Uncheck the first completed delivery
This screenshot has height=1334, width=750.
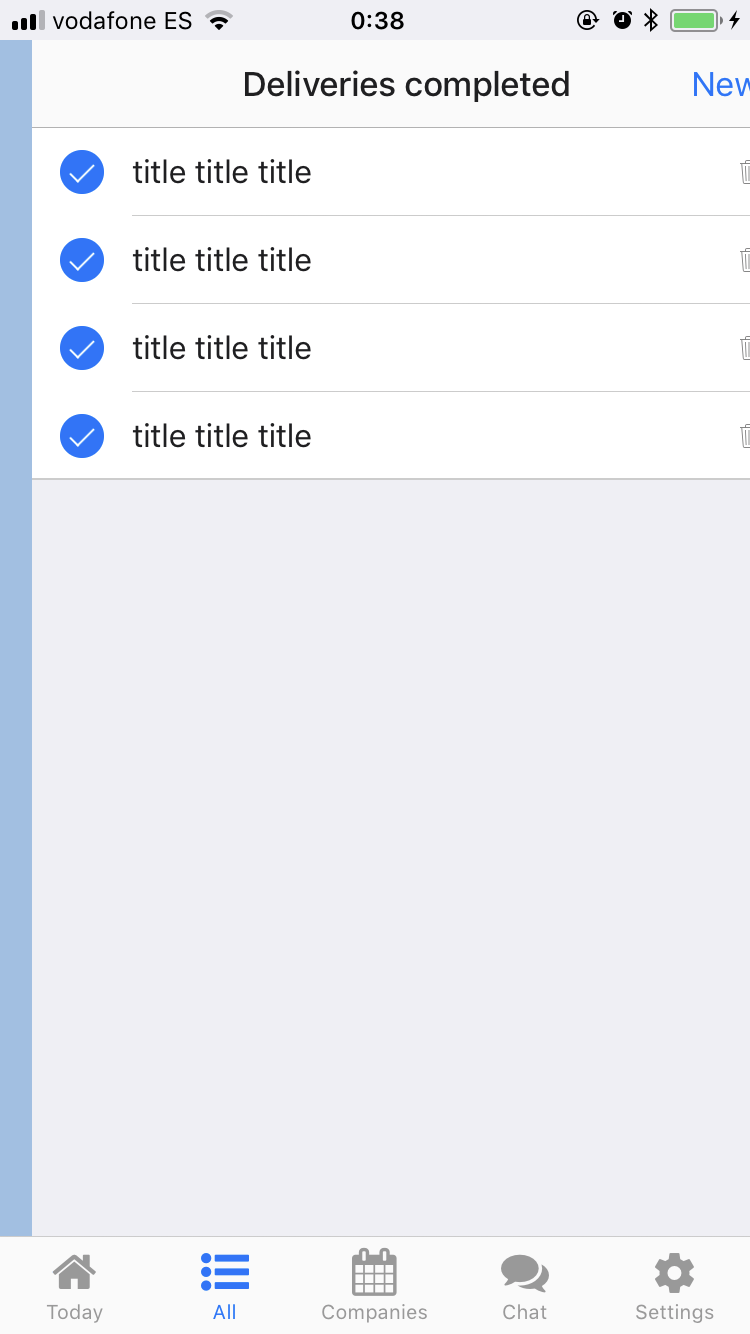[x=81, y=172]
